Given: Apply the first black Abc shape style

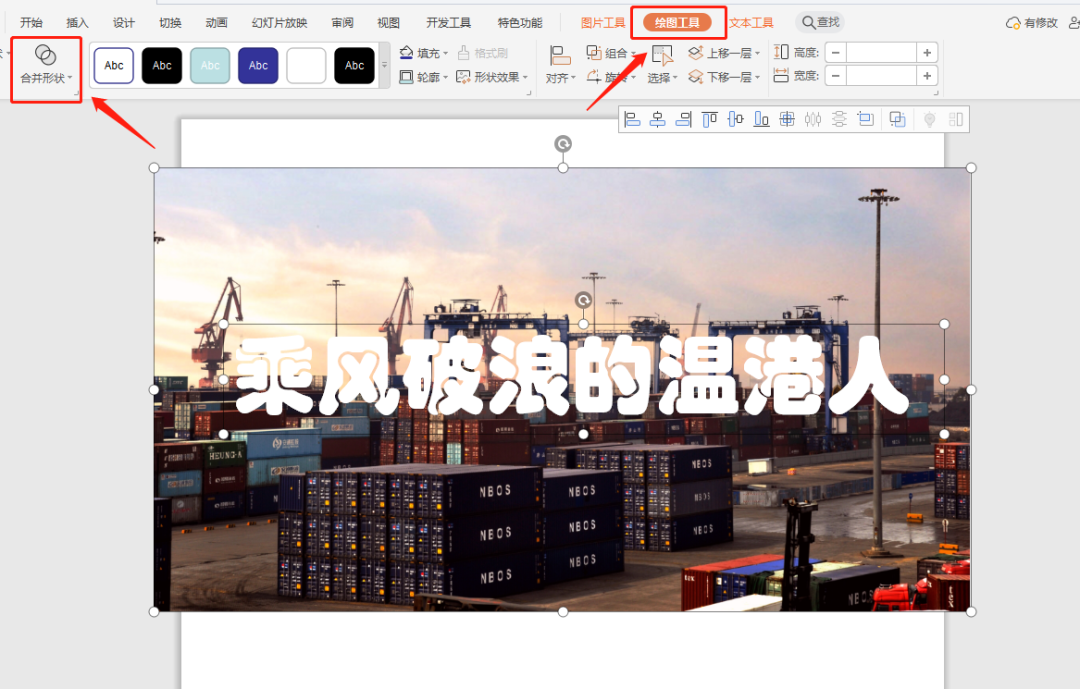Looking at the screenshot, I should (162, 65).
